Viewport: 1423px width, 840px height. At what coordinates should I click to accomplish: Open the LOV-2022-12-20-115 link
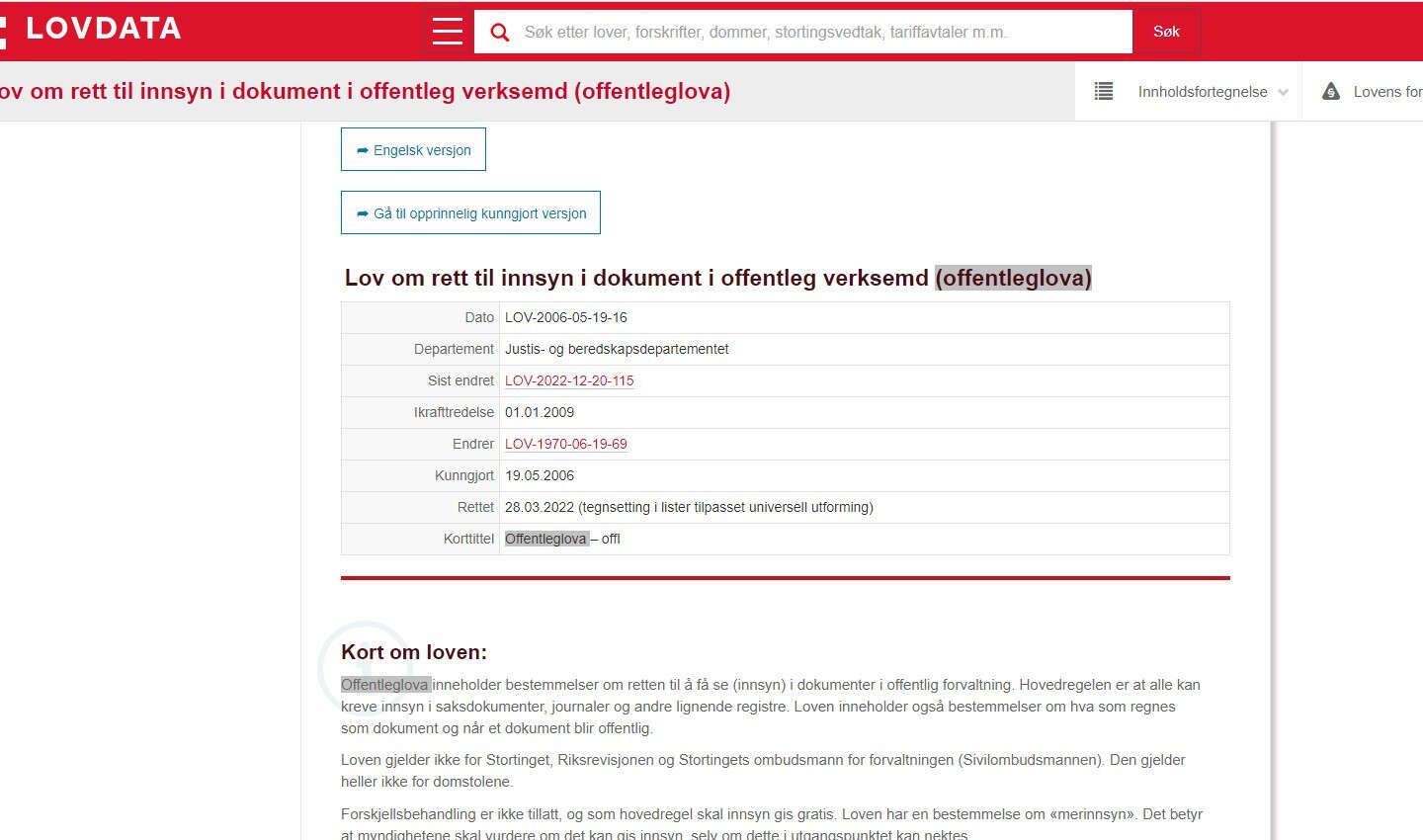coord(569,380)
